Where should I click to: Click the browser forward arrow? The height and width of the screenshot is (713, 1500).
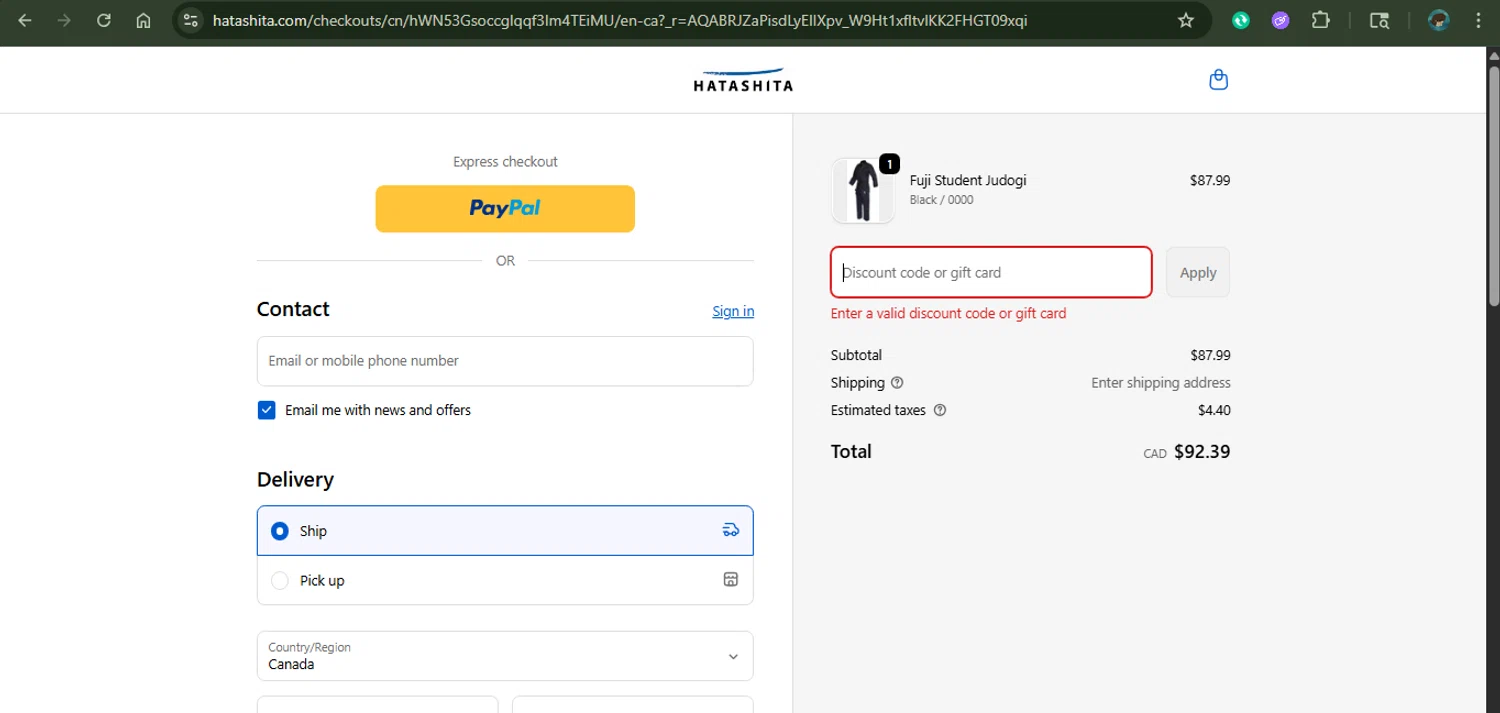pyautogui.click(x=64, y=20)
